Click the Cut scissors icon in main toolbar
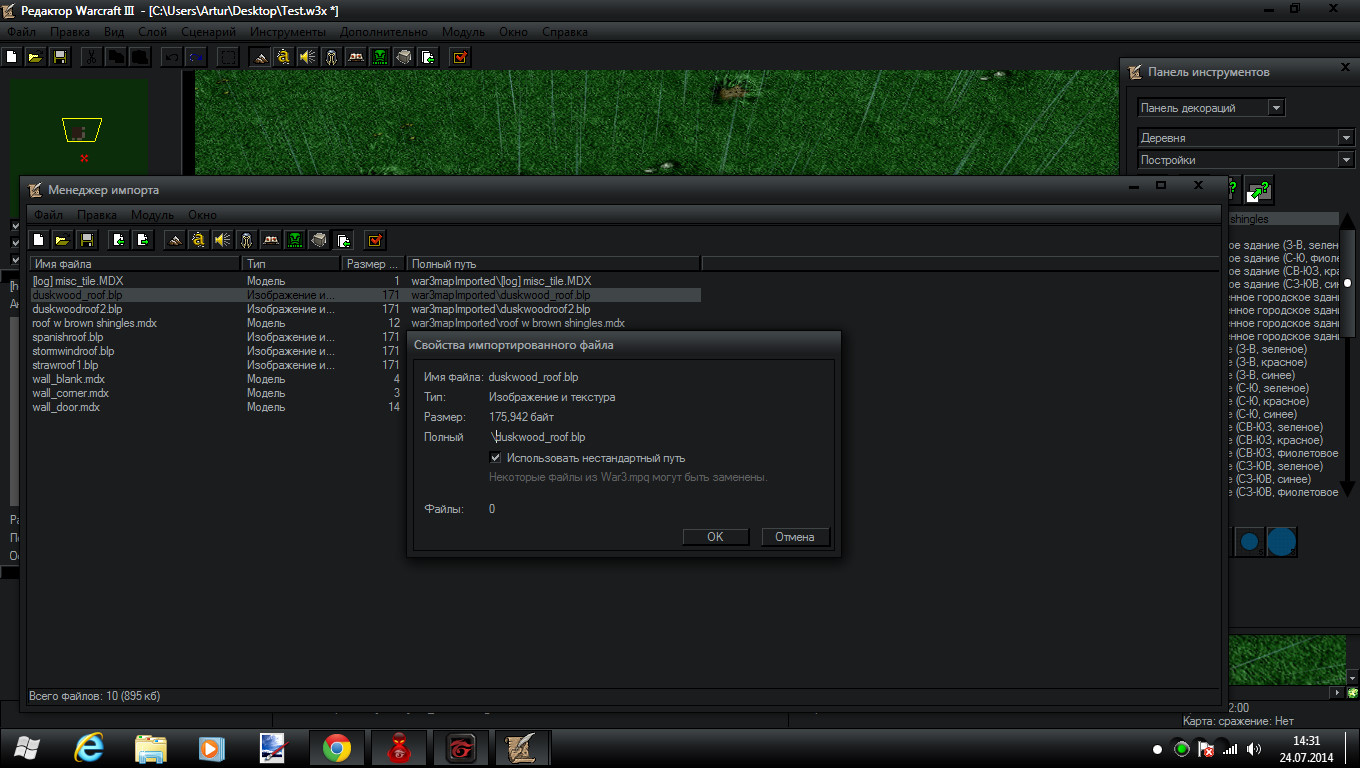This screenshot has height=768, width=1360. pos(91,57)
